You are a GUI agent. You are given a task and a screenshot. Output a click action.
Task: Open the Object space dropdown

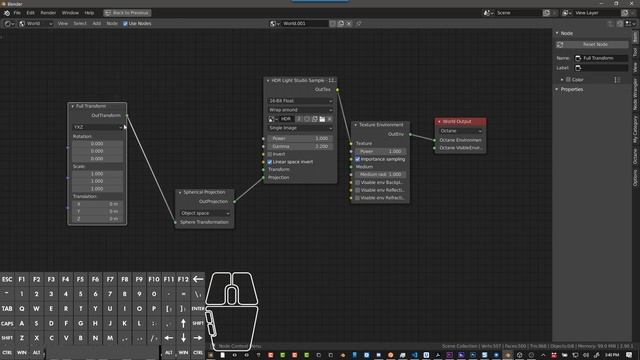pos(204,213)
